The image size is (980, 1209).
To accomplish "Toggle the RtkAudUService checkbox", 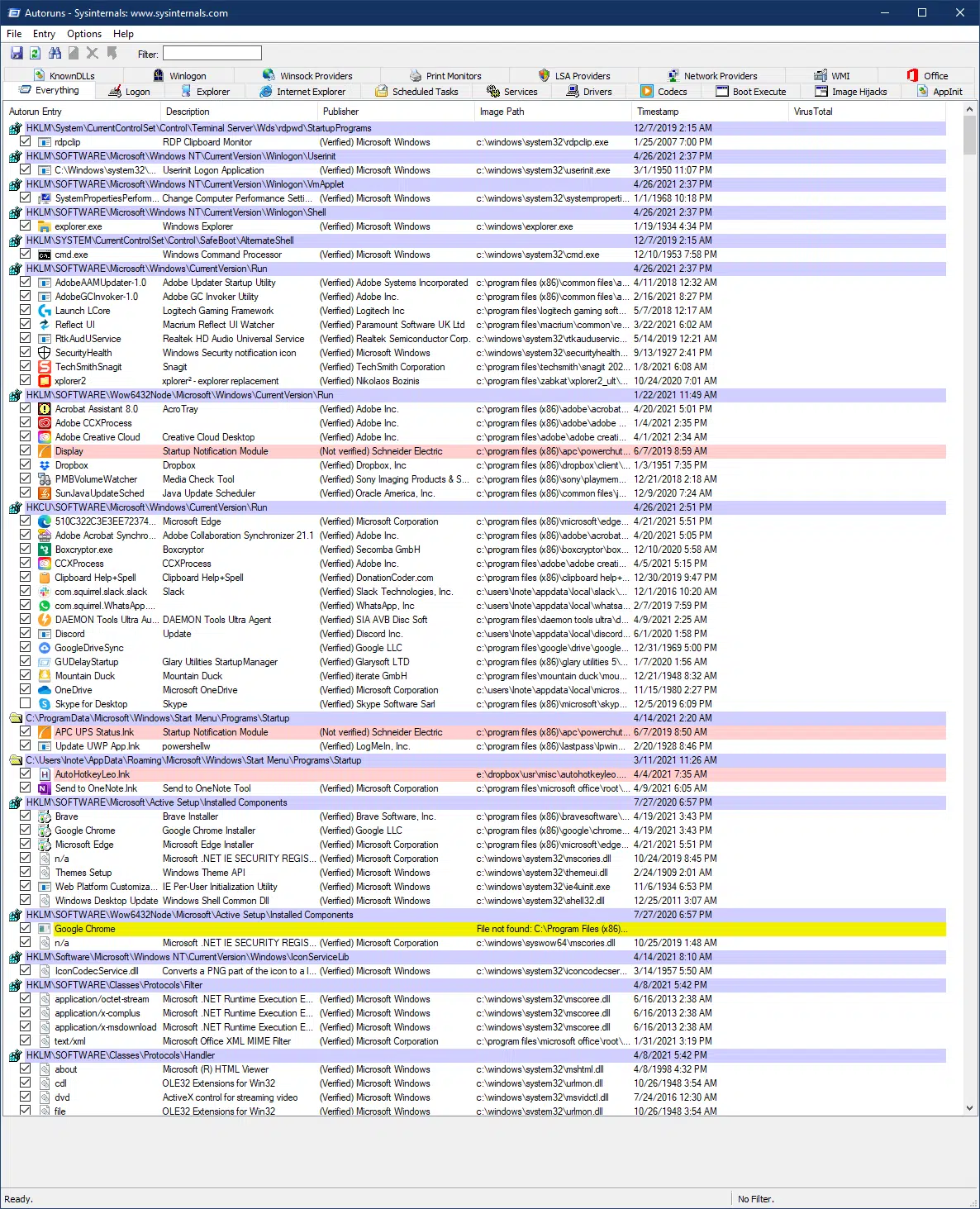I will (x=26, y=339).
